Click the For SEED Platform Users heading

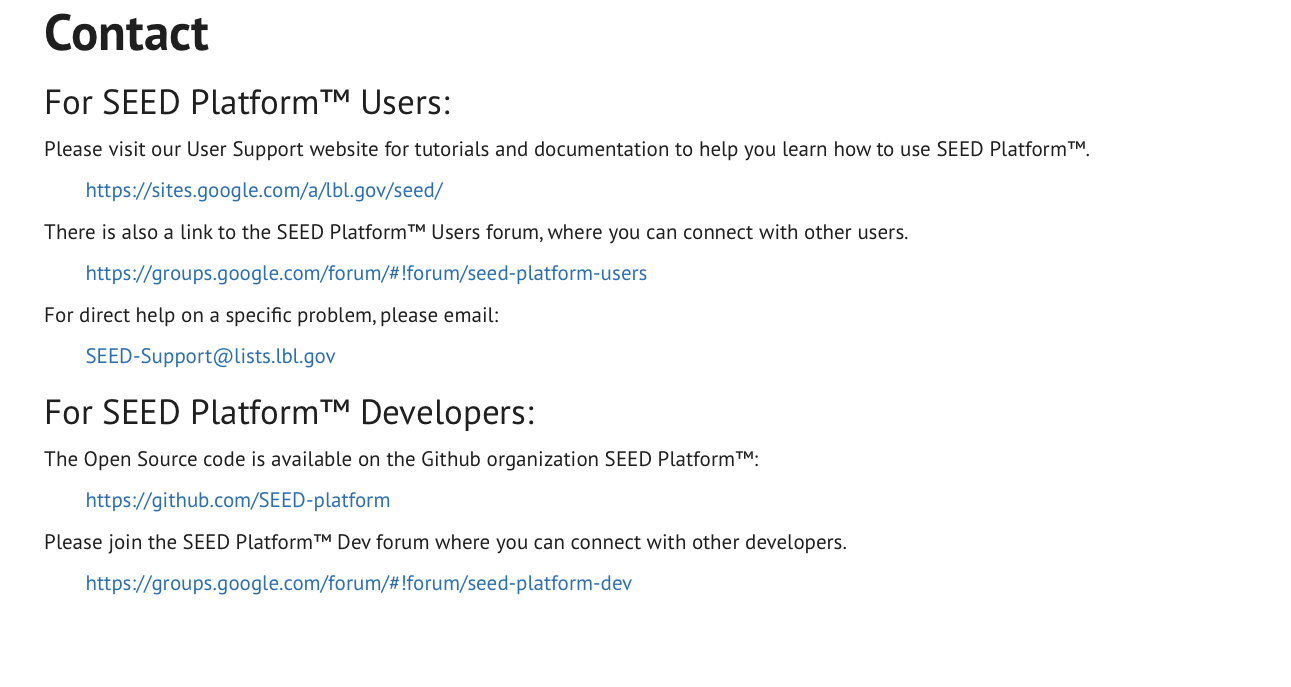click(246, 101)
